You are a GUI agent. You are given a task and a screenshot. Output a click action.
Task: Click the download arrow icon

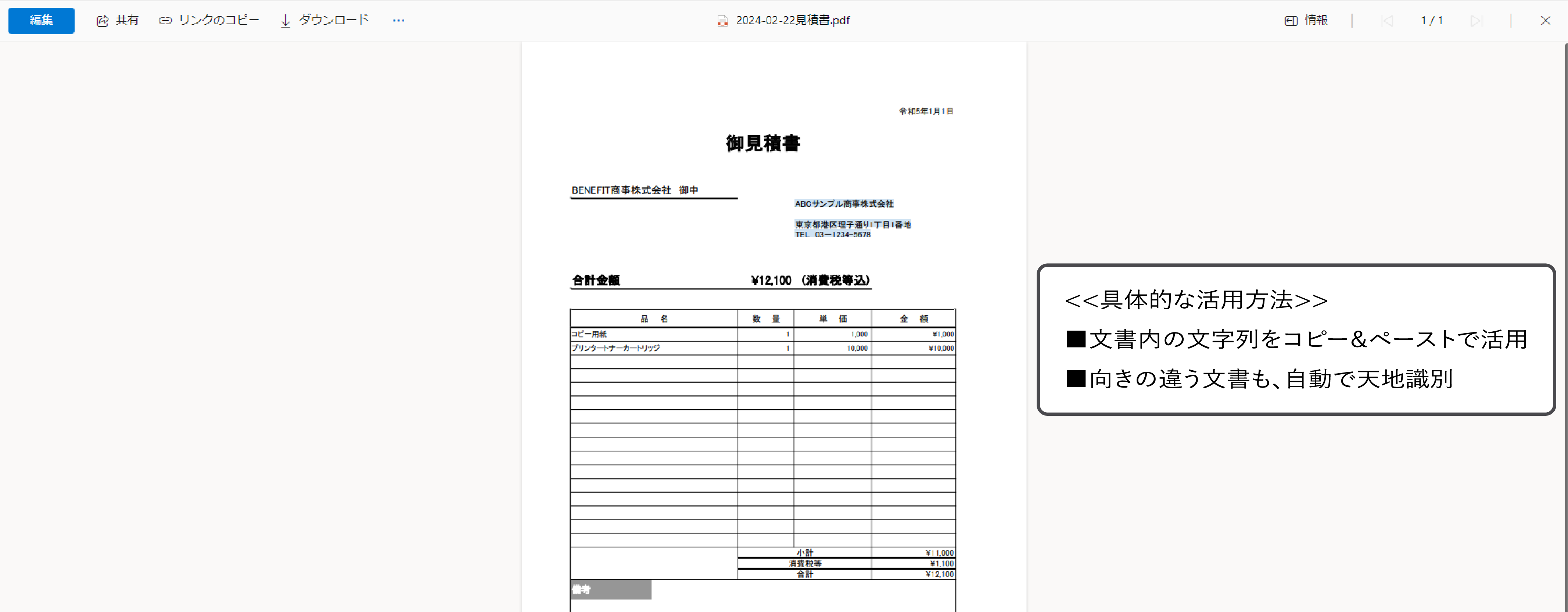coord(286,21)
